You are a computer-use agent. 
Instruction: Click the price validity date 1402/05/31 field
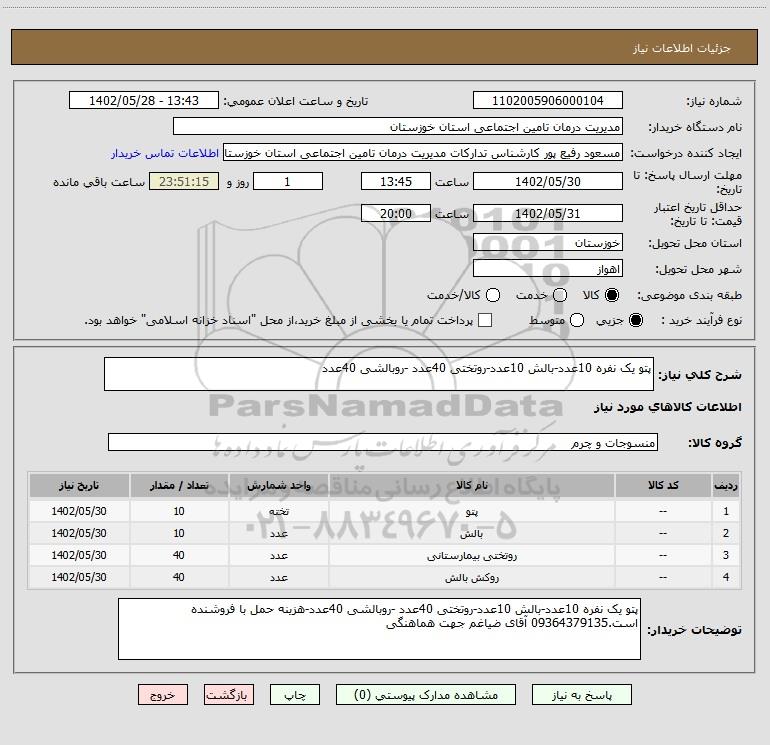tap(548, 213)
